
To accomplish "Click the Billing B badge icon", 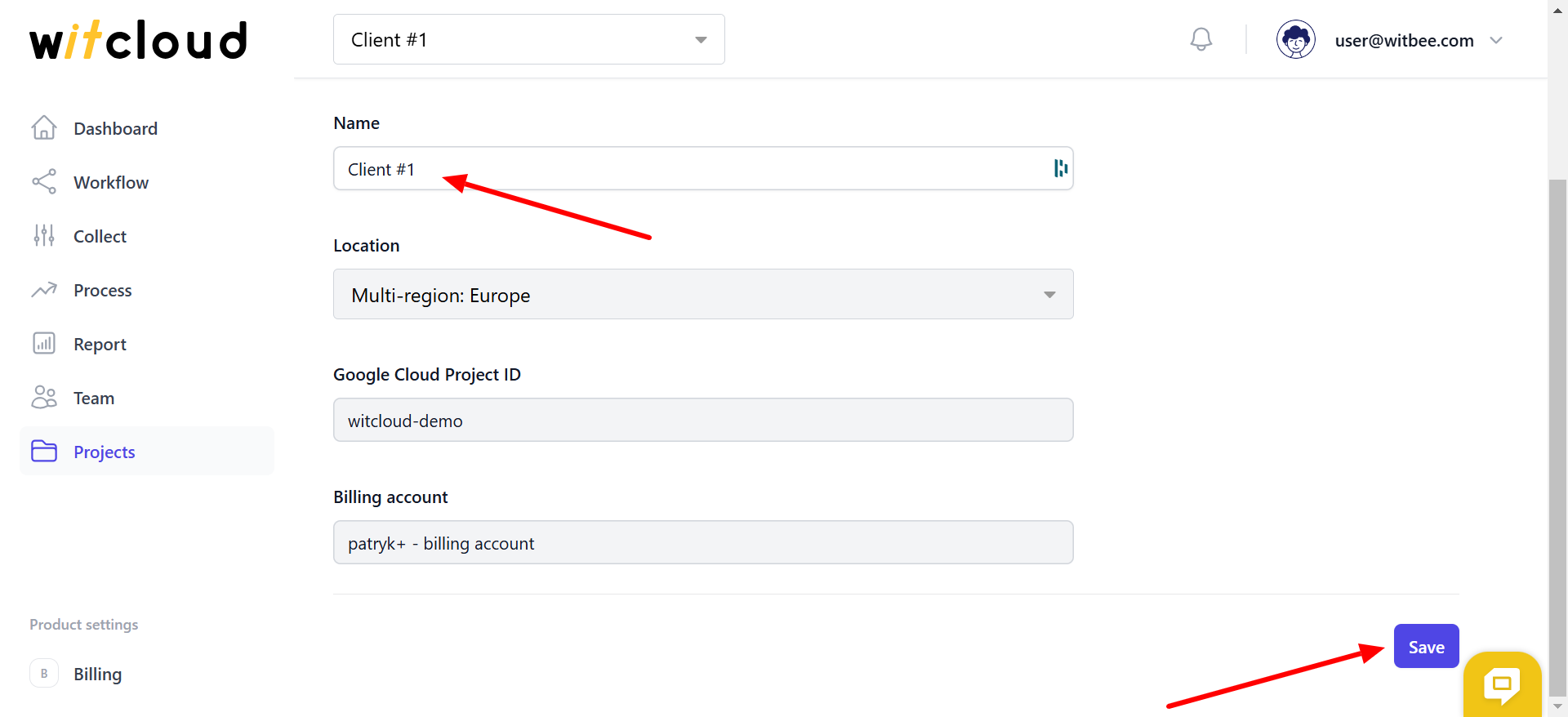I will tap(44, 673).
